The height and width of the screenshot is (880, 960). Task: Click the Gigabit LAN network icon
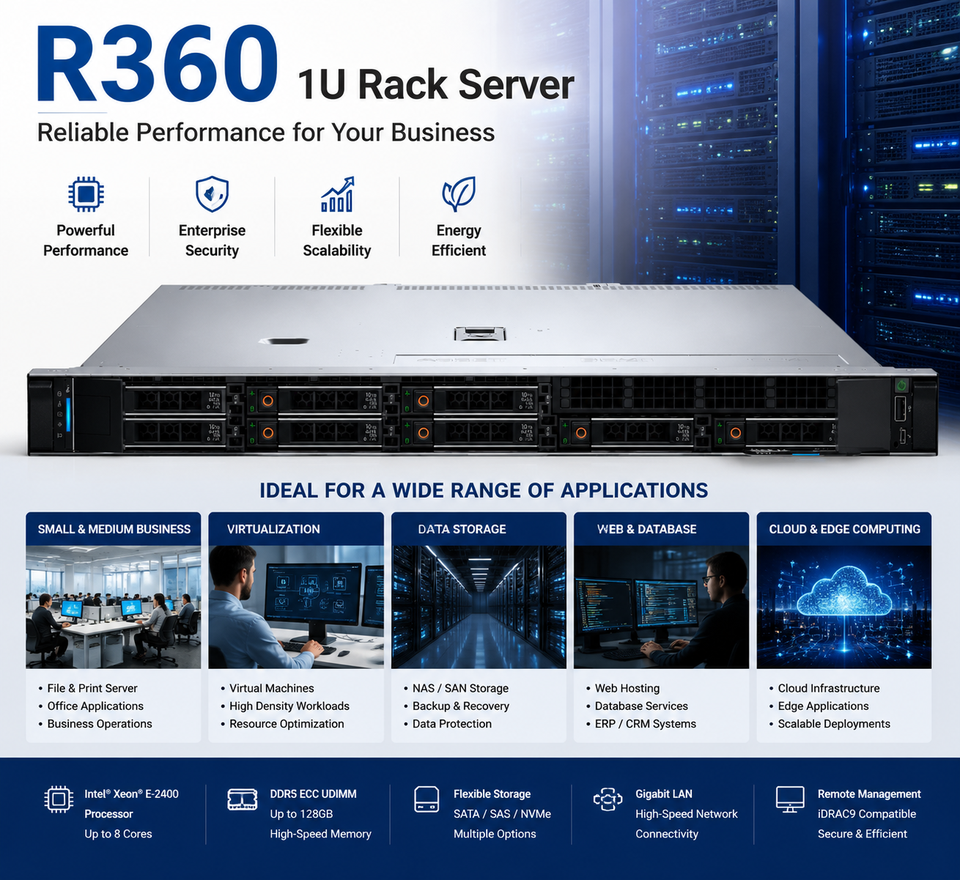pos(608,799)
